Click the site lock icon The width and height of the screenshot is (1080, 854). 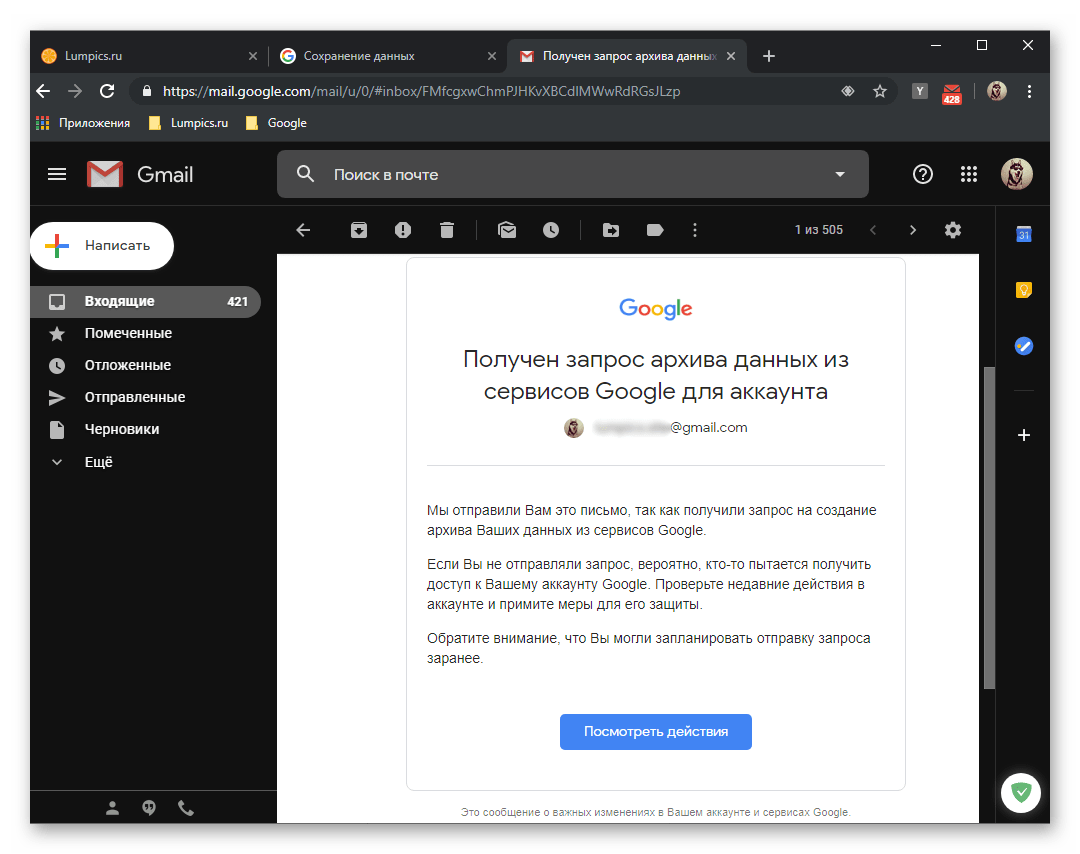click(147, 91)
